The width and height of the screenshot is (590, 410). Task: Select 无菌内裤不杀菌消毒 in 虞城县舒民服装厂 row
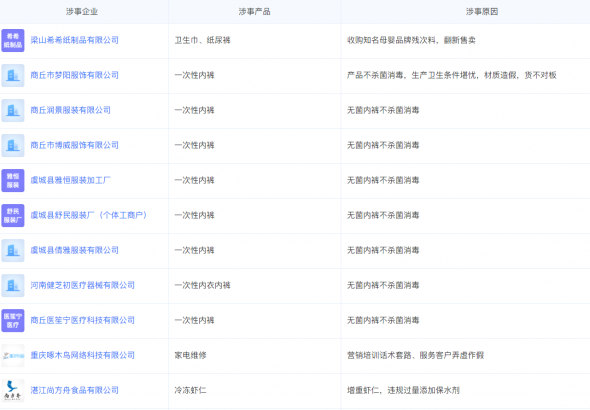pos(383,215)
